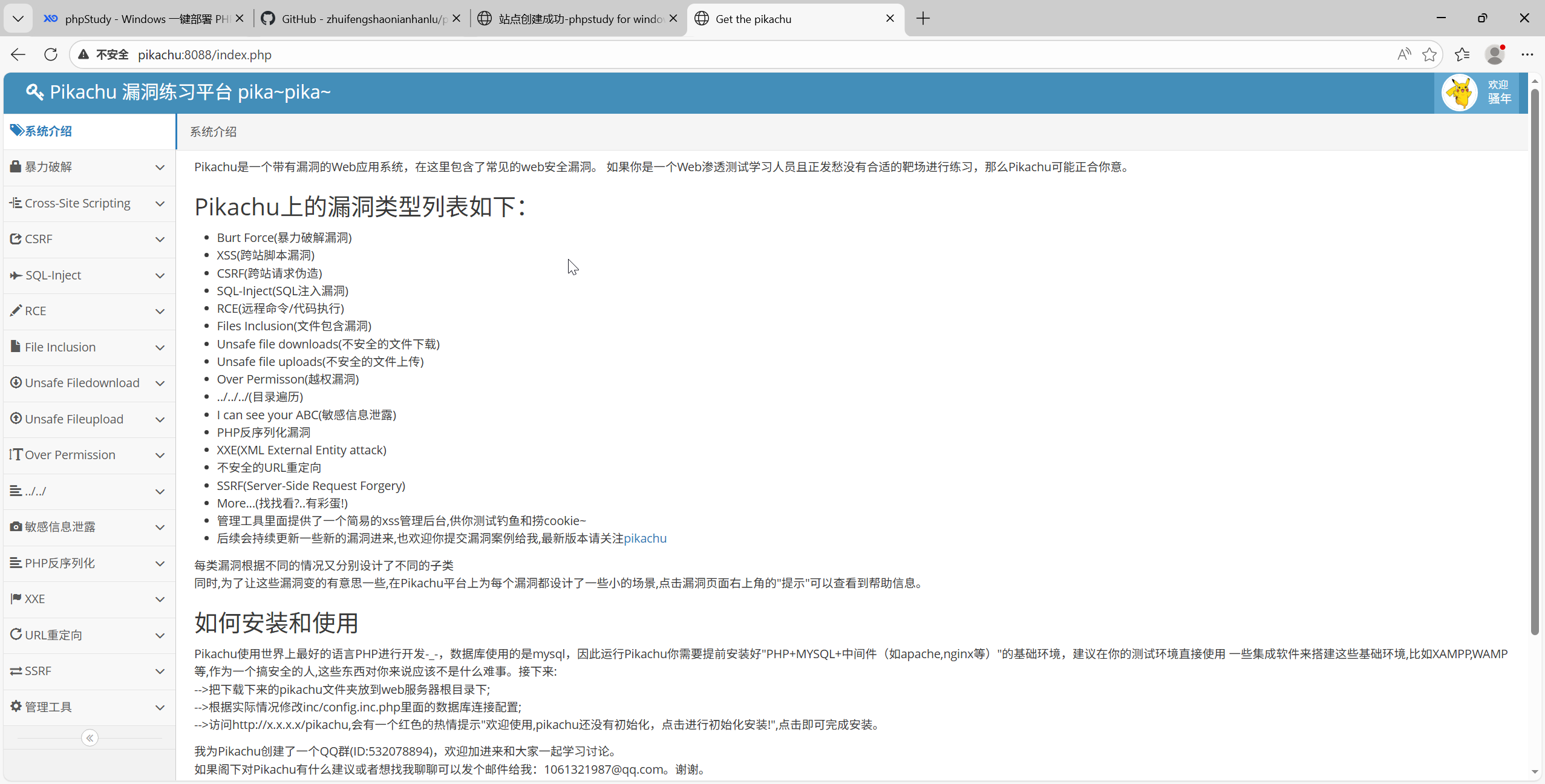Open the pikachu hyperlink in the list
This screenshot has width=1545, height=784.
[x=645, y=538]
